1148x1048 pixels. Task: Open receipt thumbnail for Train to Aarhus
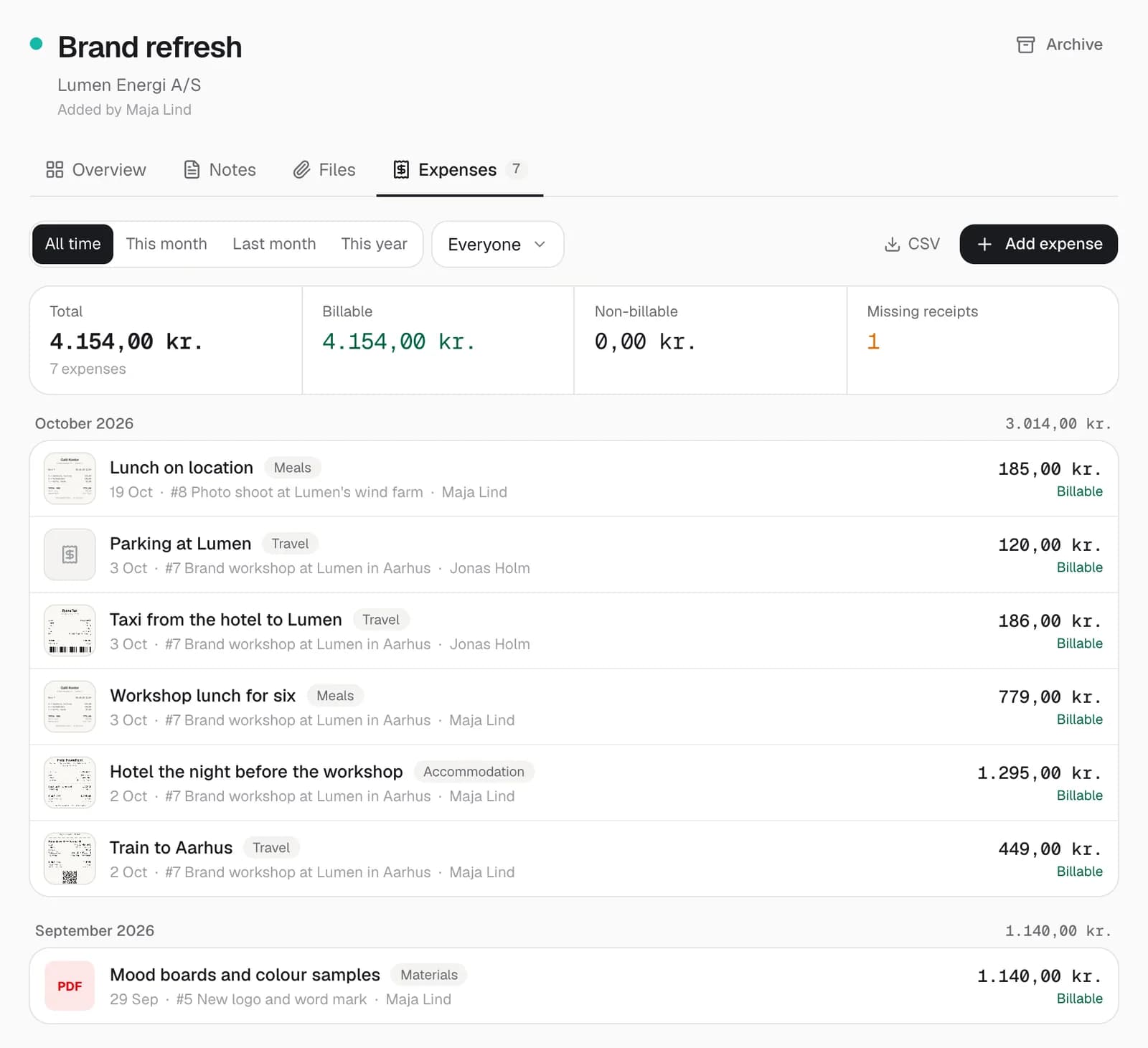click(x=70, y=859)
